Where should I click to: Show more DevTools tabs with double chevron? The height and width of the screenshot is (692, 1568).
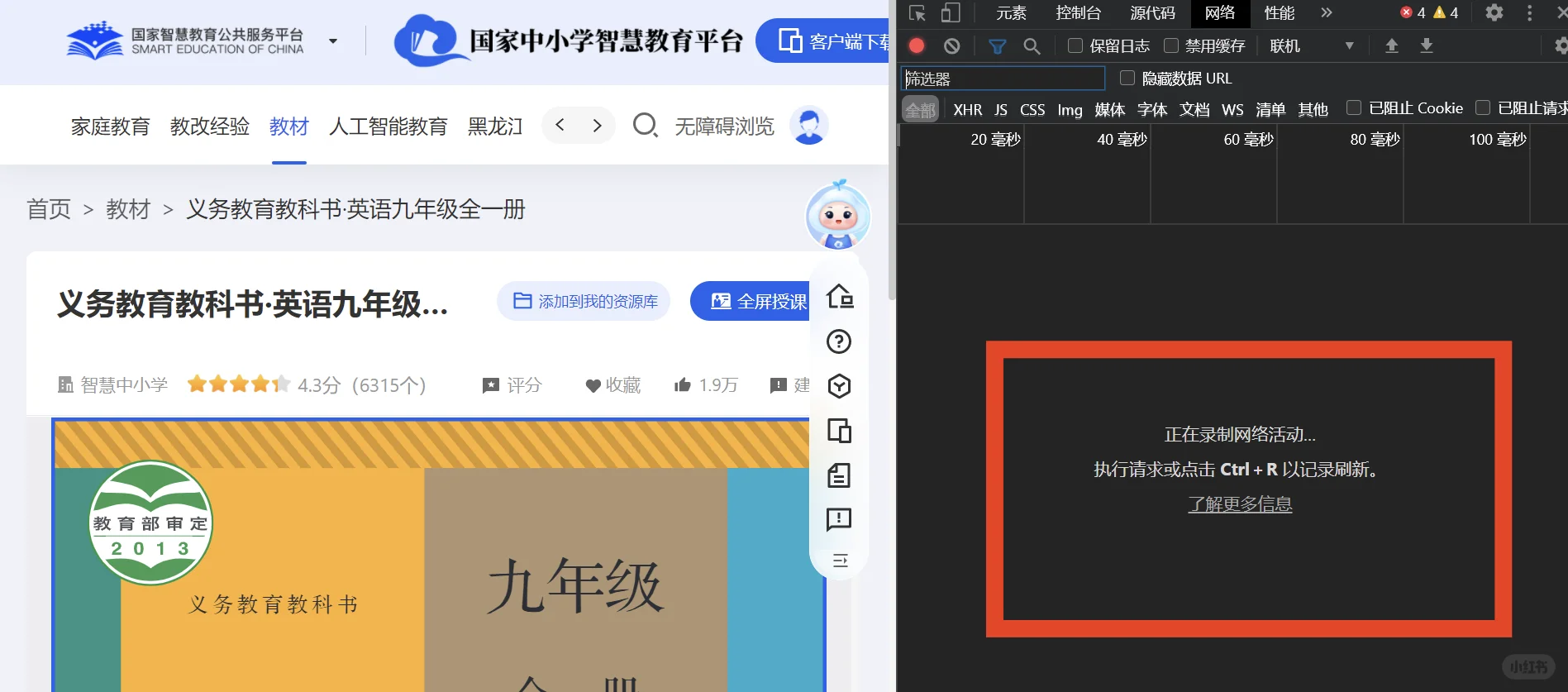(x=1327, y=13)
